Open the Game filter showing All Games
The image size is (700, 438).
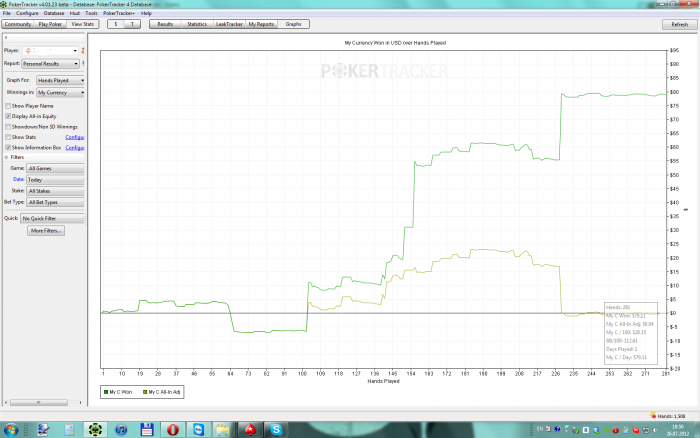[x=55, y=168]
